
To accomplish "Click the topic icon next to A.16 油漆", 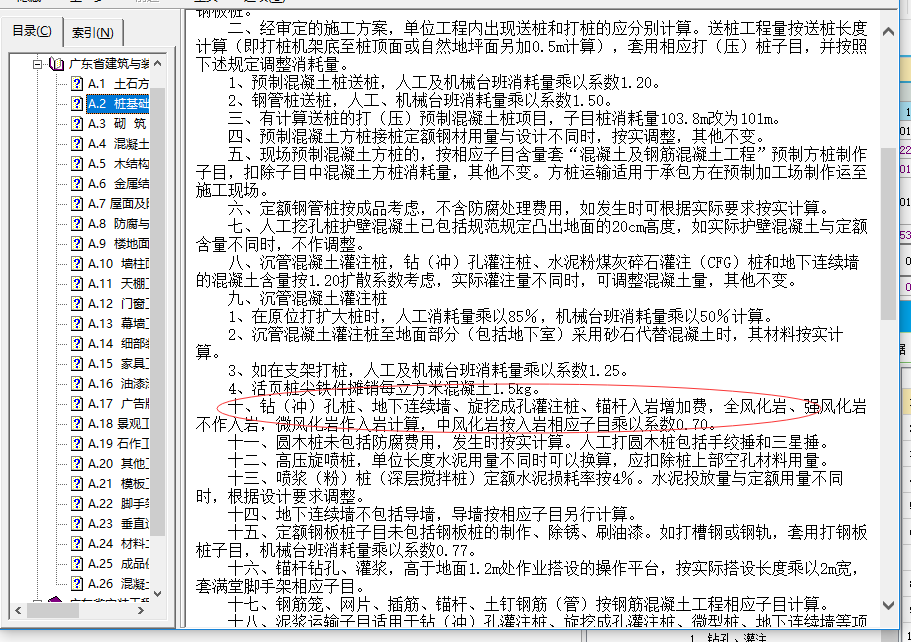I will [77, 383].
